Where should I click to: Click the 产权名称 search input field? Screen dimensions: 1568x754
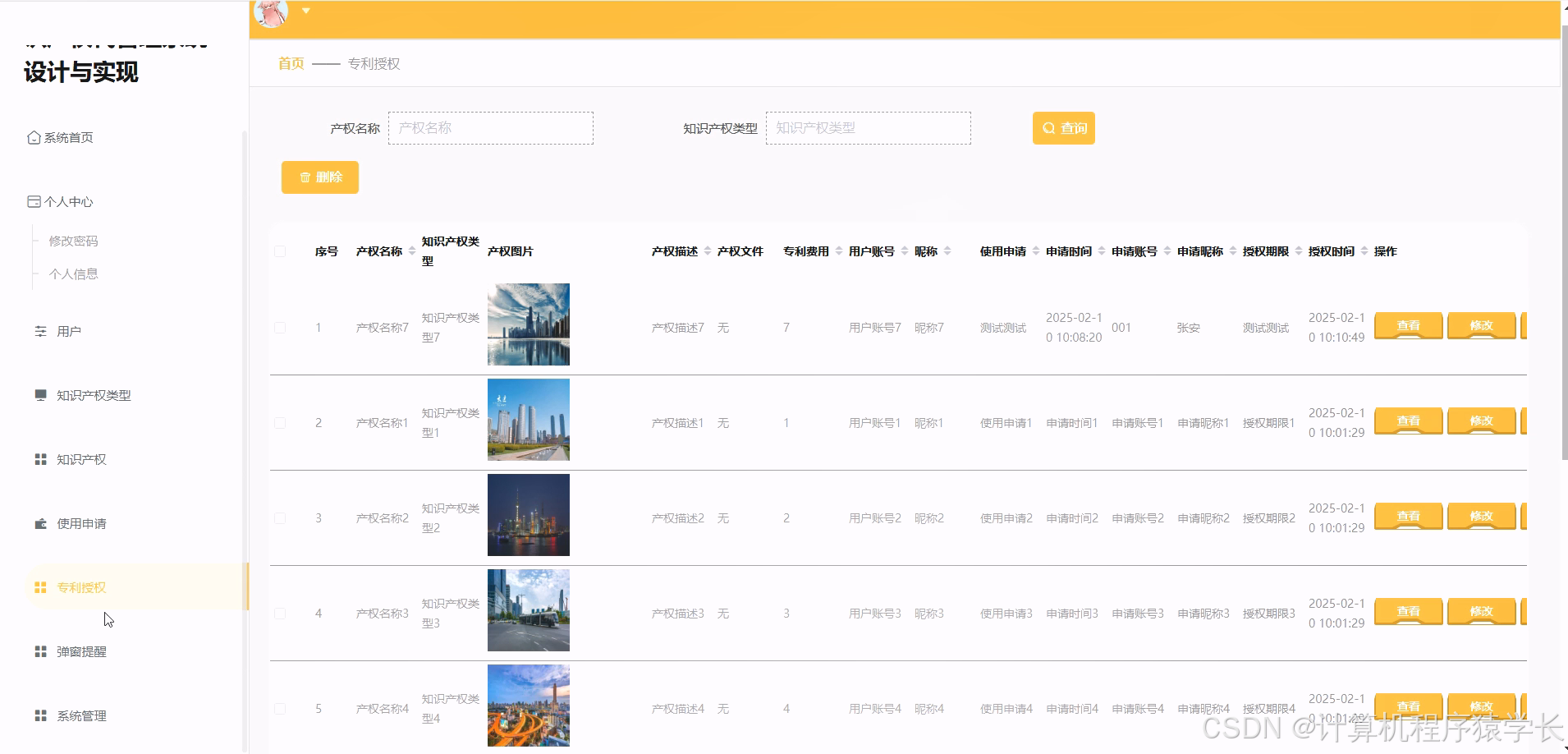490,127
